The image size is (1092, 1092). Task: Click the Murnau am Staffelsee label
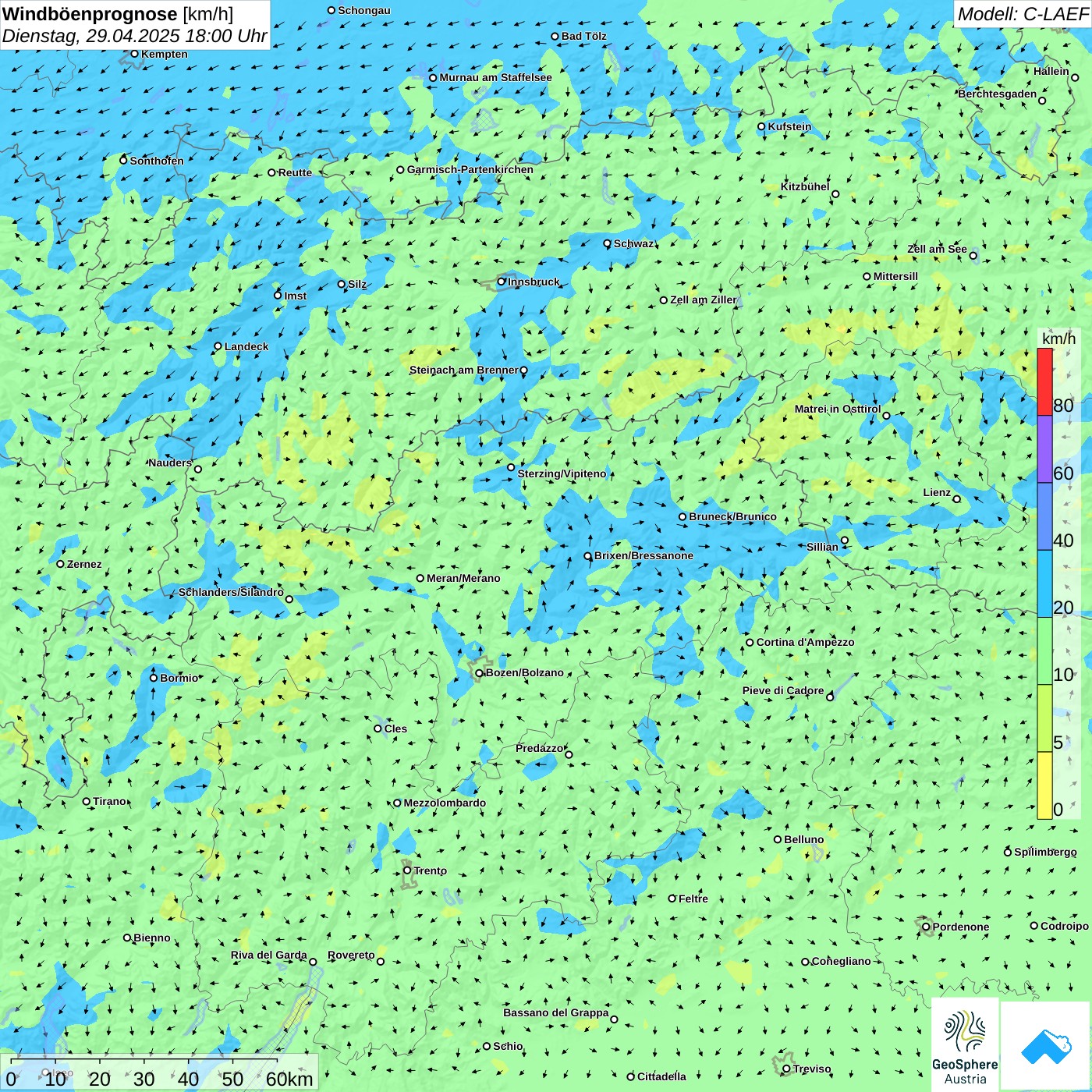point(495,77)
